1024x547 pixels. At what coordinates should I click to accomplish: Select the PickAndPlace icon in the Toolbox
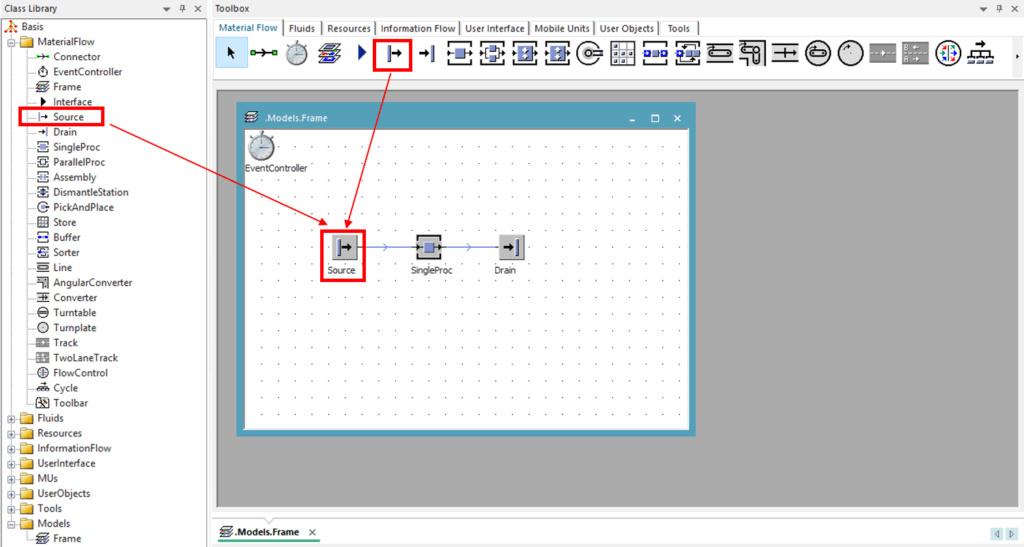click(x=590, y=54)
